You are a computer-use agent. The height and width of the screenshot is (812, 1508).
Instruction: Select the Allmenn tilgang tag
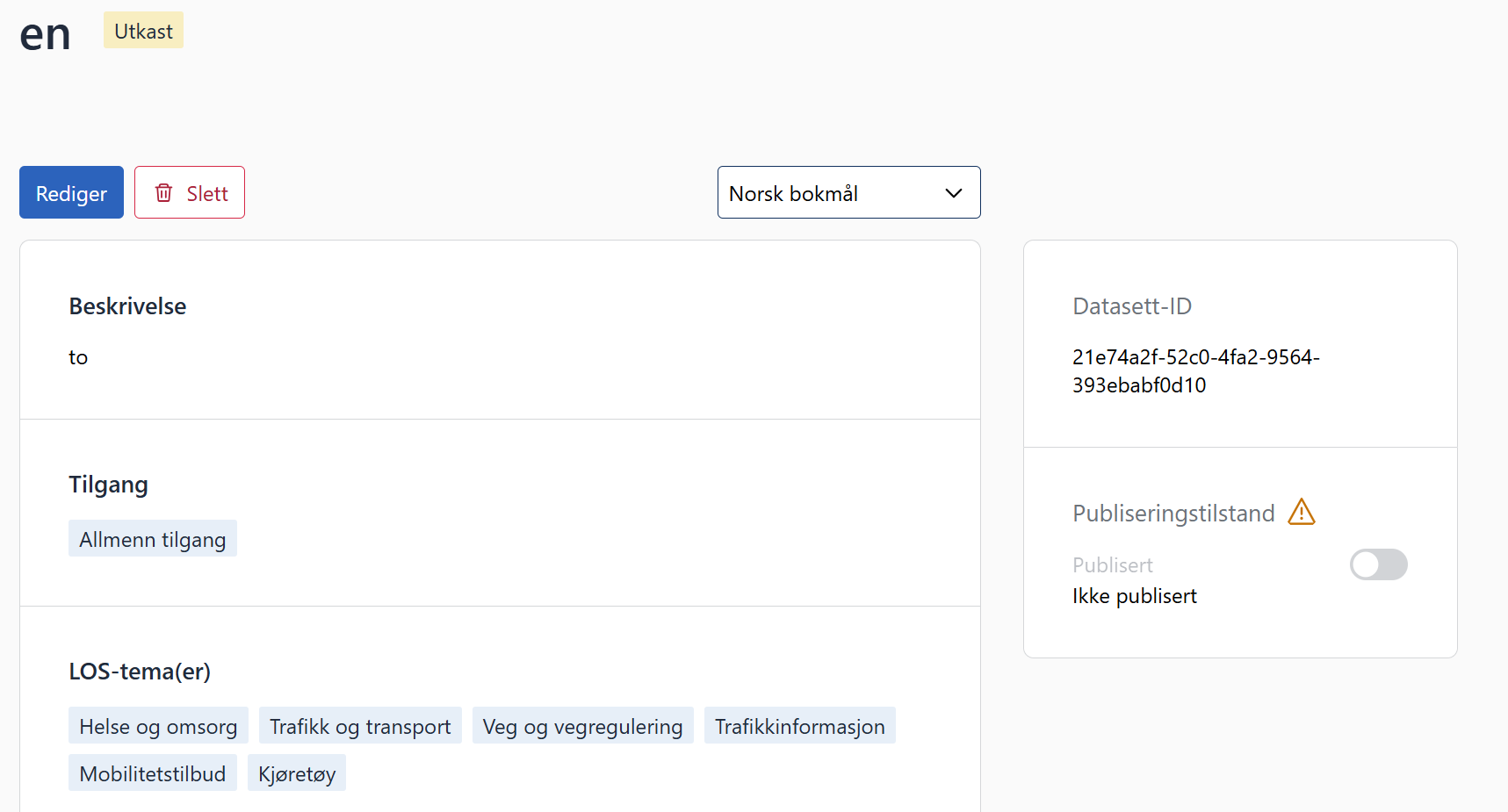[153, 539]
